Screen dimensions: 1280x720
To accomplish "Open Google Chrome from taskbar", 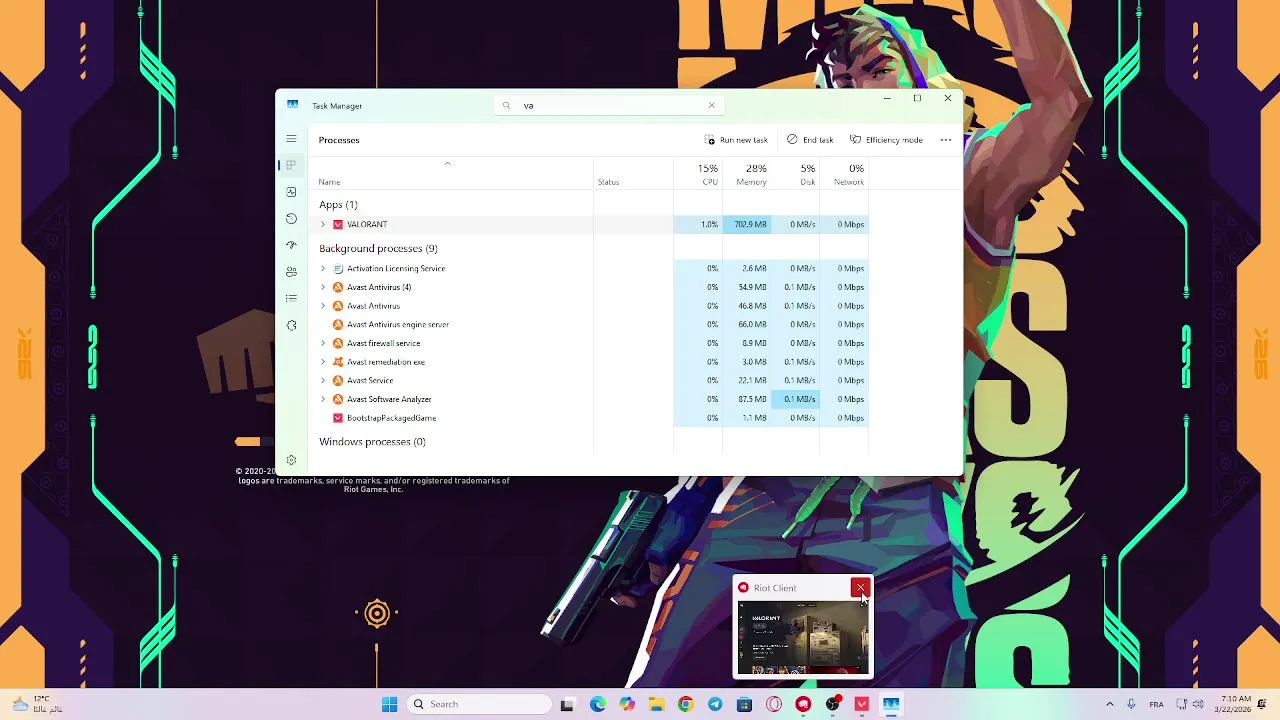I will 685,704.
